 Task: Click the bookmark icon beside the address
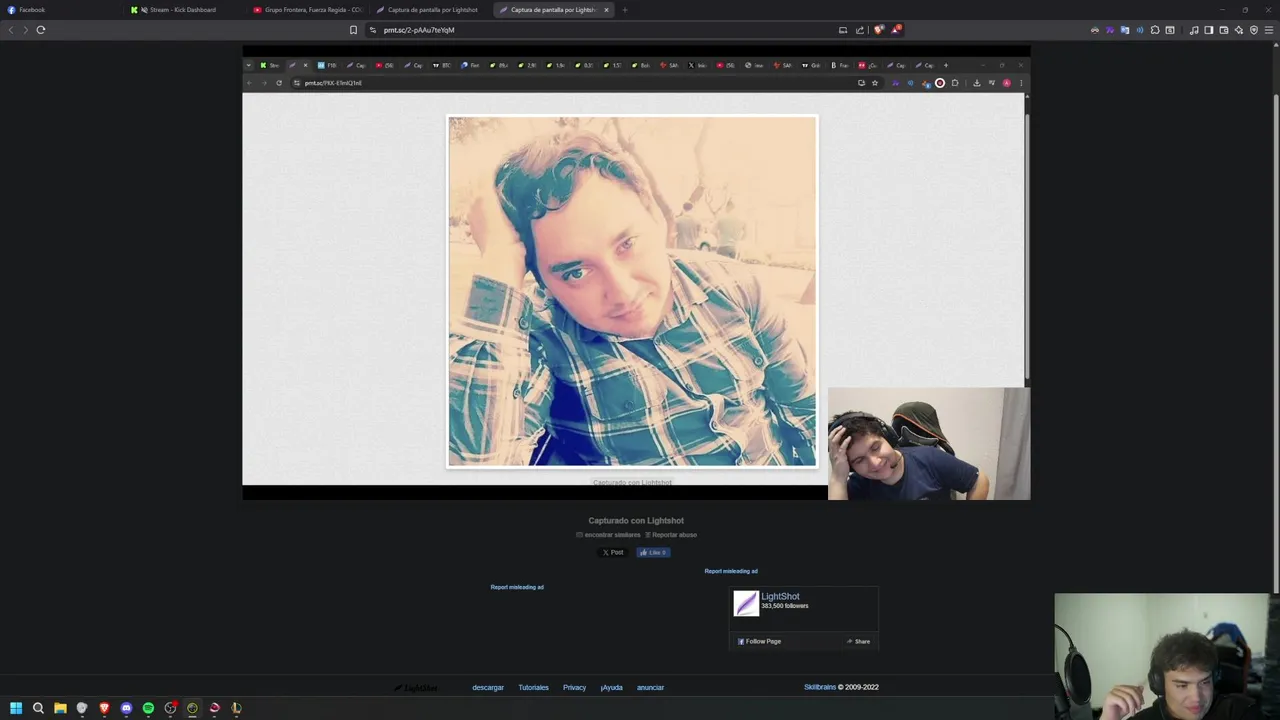point(353,30)
